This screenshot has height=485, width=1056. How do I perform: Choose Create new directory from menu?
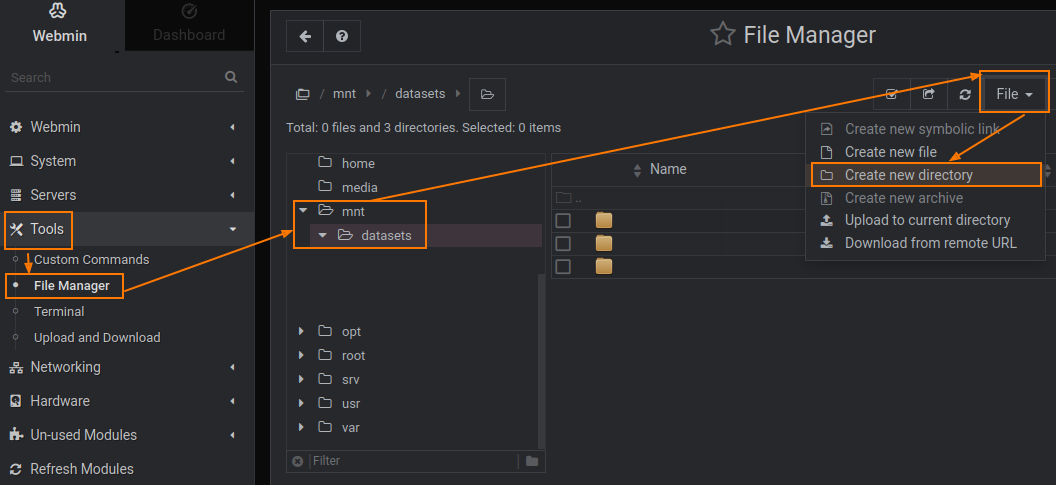tap(908, 175)
